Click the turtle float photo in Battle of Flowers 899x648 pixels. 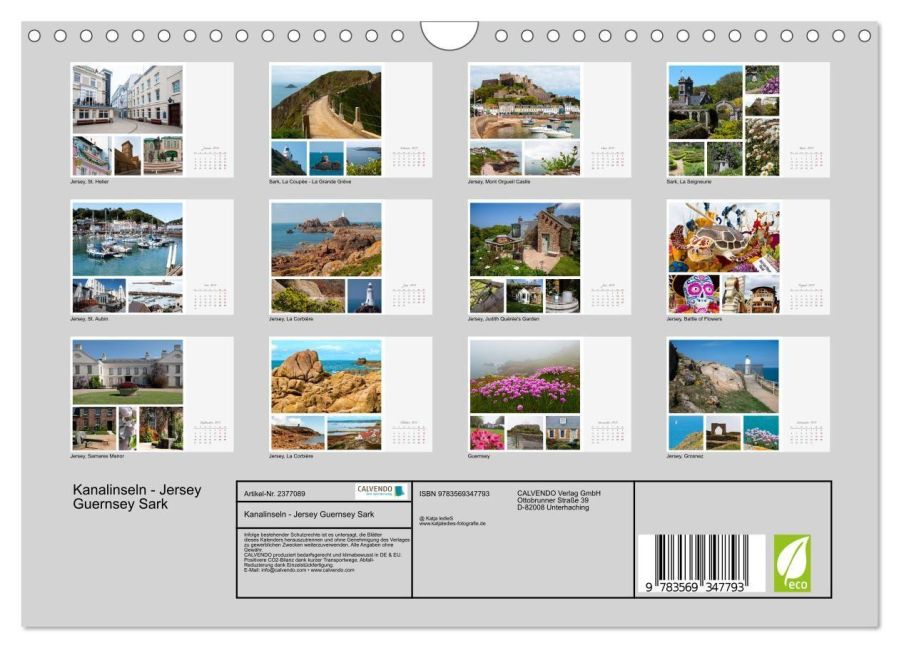(x=724, y=237)
